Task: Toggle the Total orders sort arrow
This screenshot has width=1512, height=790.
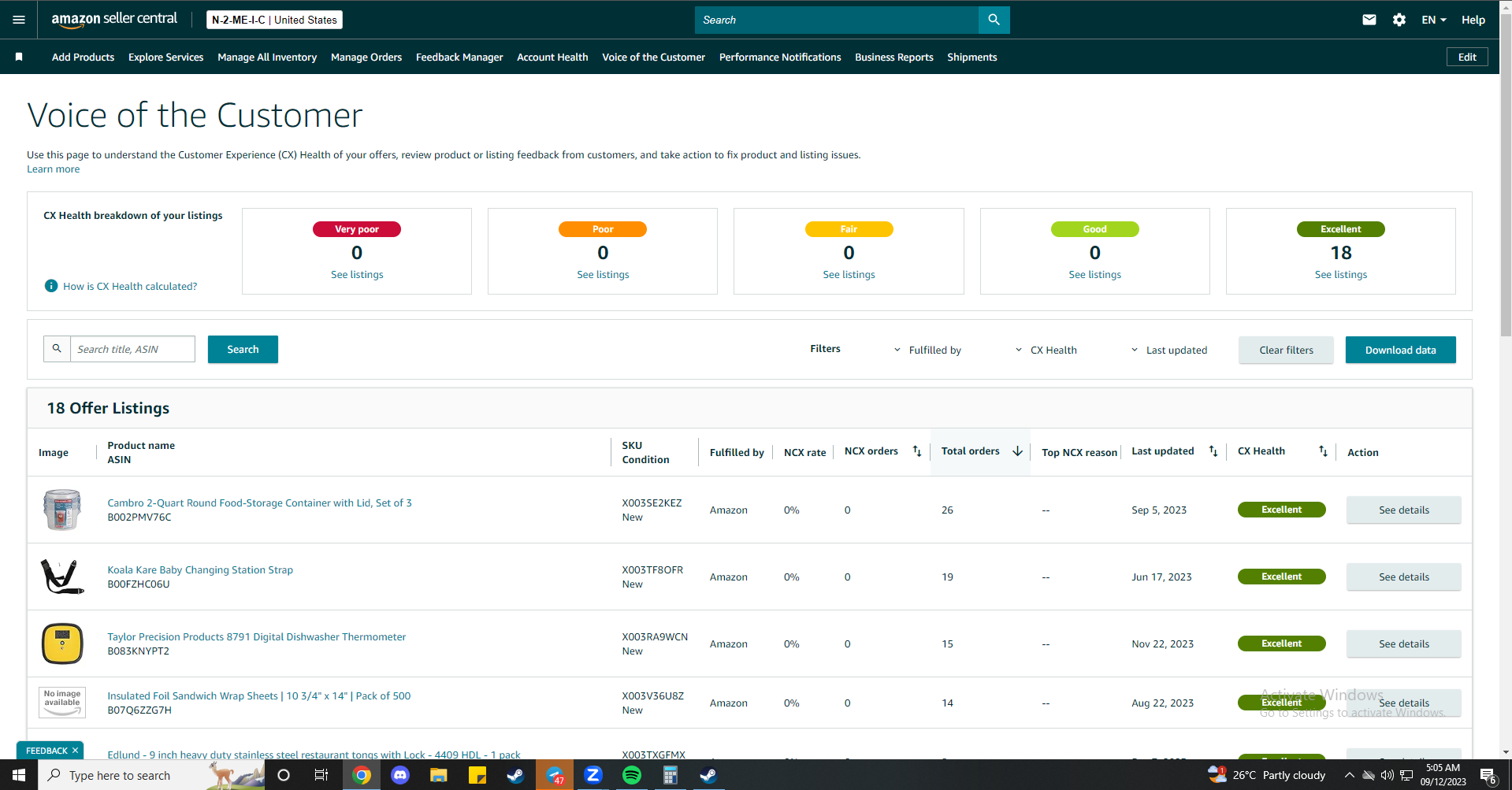Action: [x=1017, y=451]
